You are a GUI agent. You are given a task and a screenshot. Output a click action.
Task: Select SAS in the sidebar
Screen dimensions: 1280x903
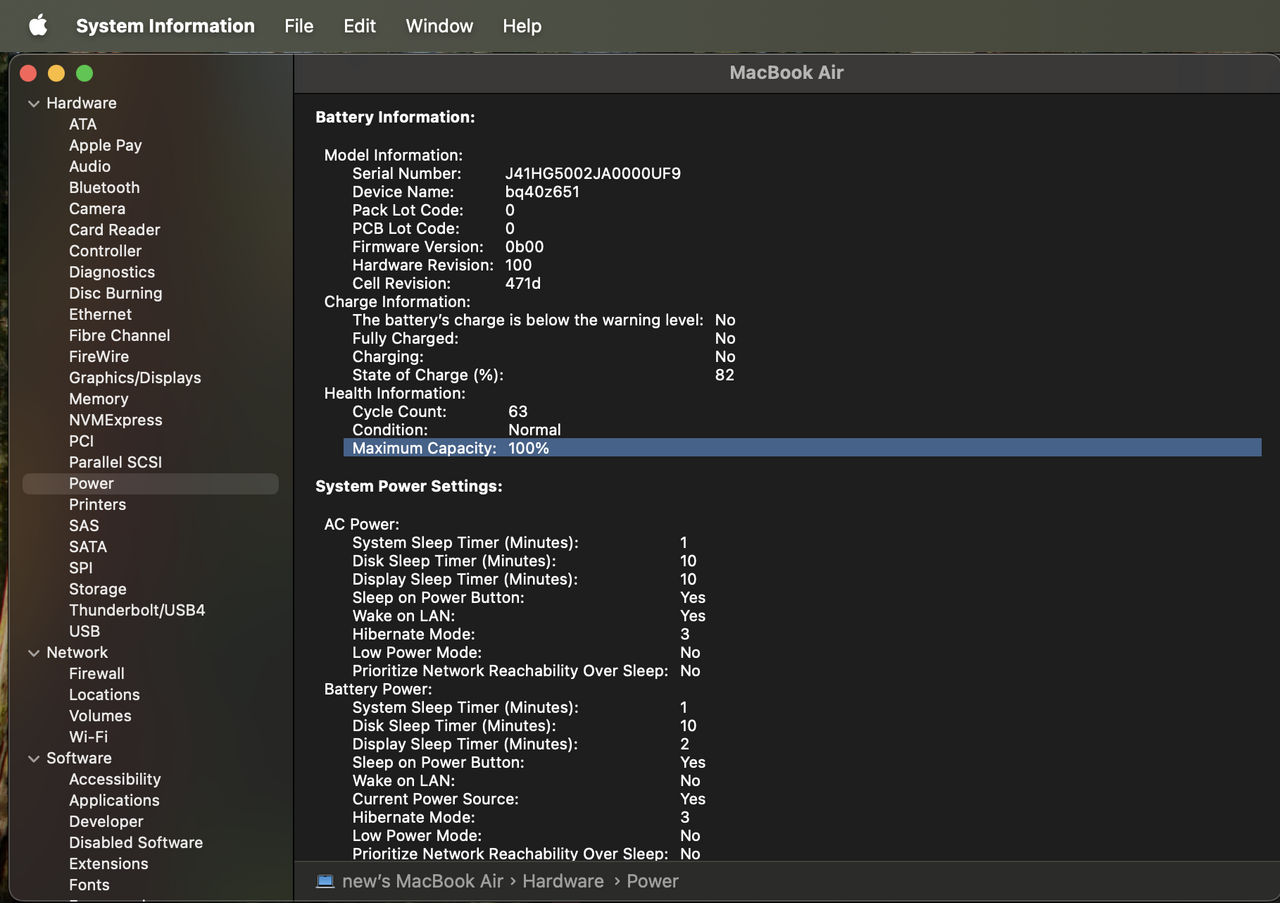coord(84,525)
